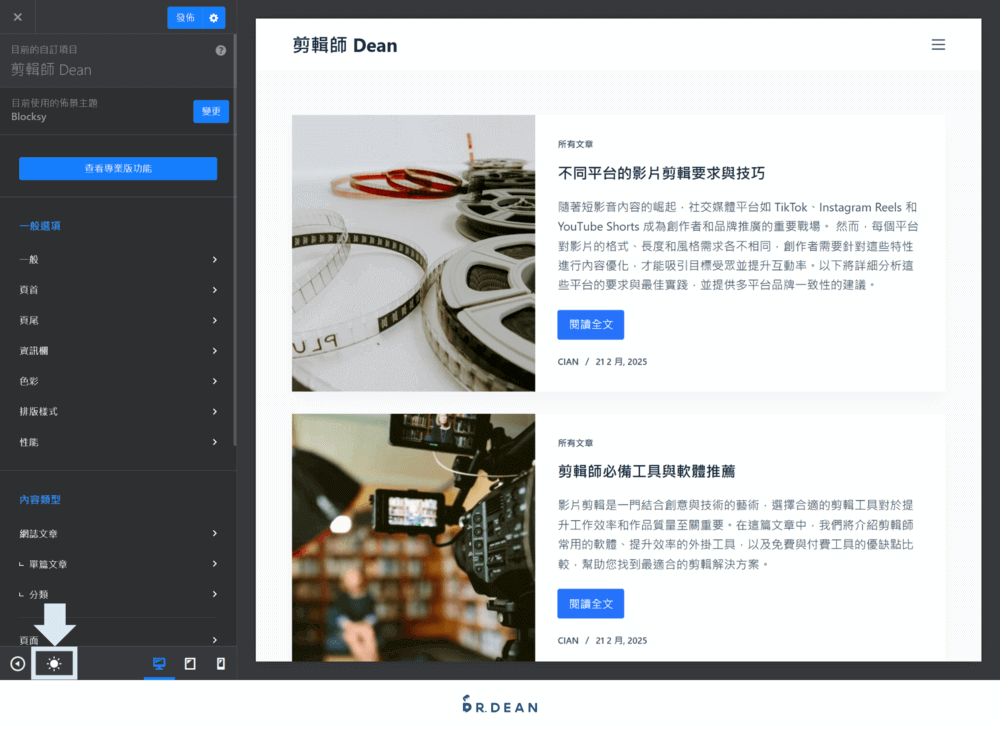Viewport: 1000px width, 729px height.
Task: Switch preview to tablet view
Action: click(x=190, y=663)
